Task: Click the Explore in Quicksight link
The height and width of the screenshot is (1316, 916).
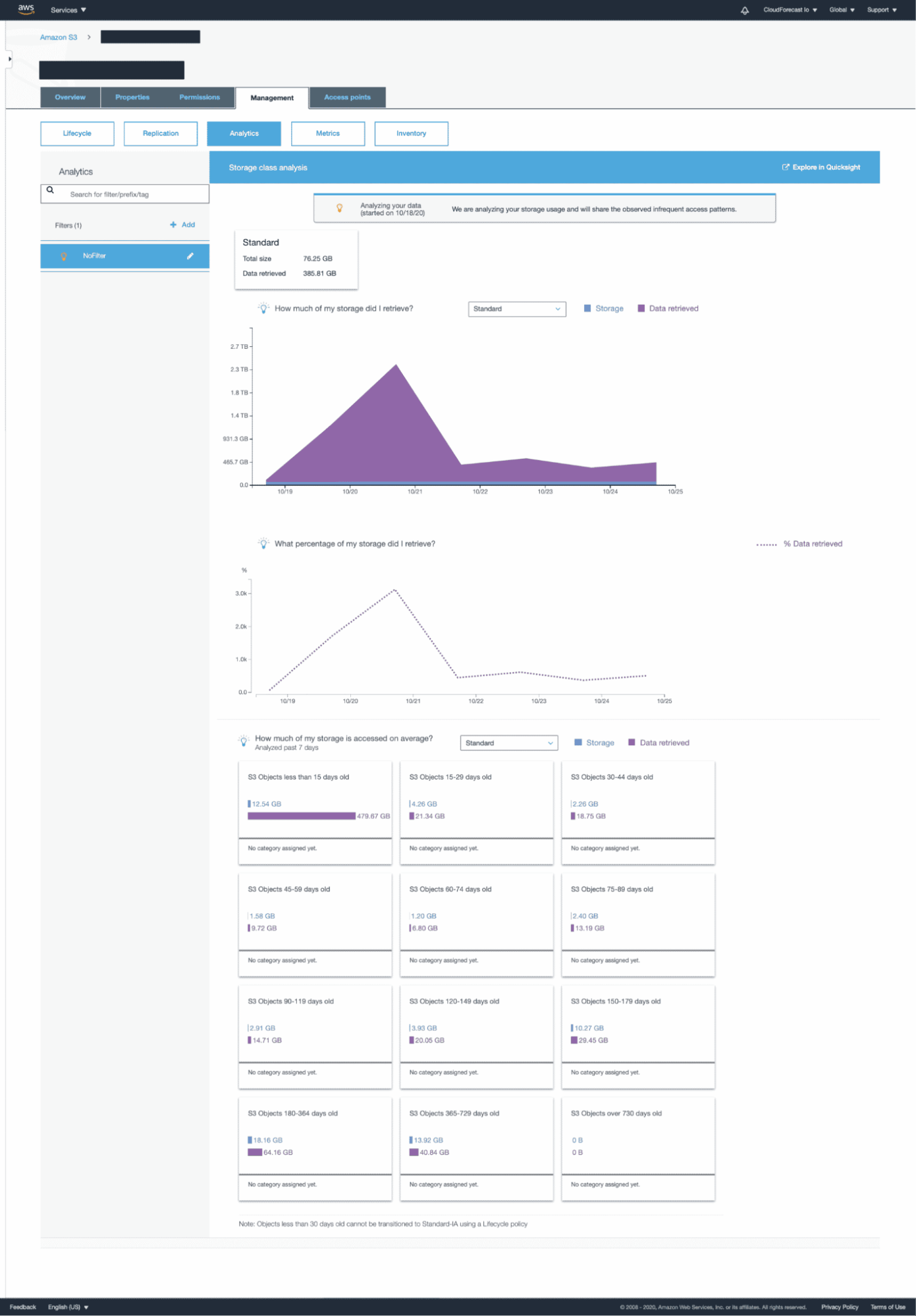Action: click(821, 168)
